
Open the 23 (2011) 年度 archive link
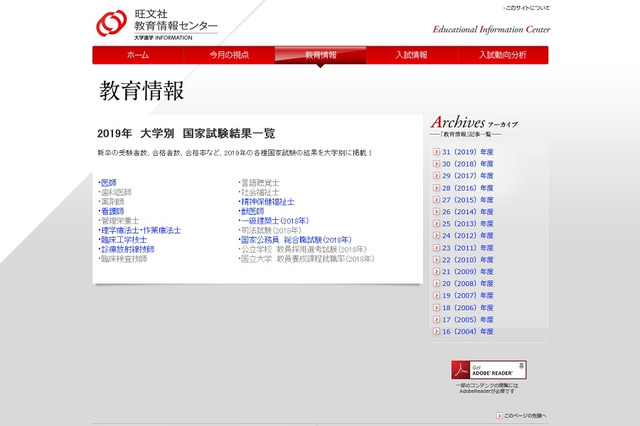point(468,248)
